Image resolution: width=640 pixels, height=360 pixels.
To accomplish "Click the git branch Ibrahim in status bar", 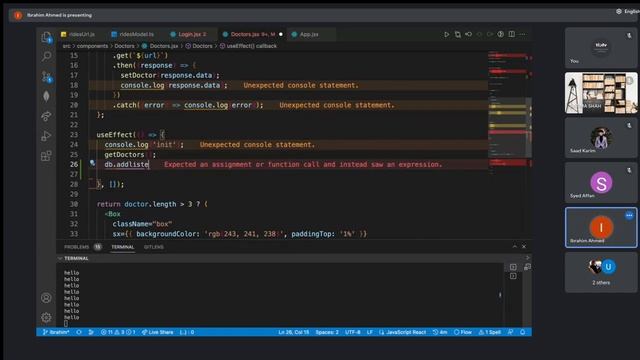I will (56, 332).
